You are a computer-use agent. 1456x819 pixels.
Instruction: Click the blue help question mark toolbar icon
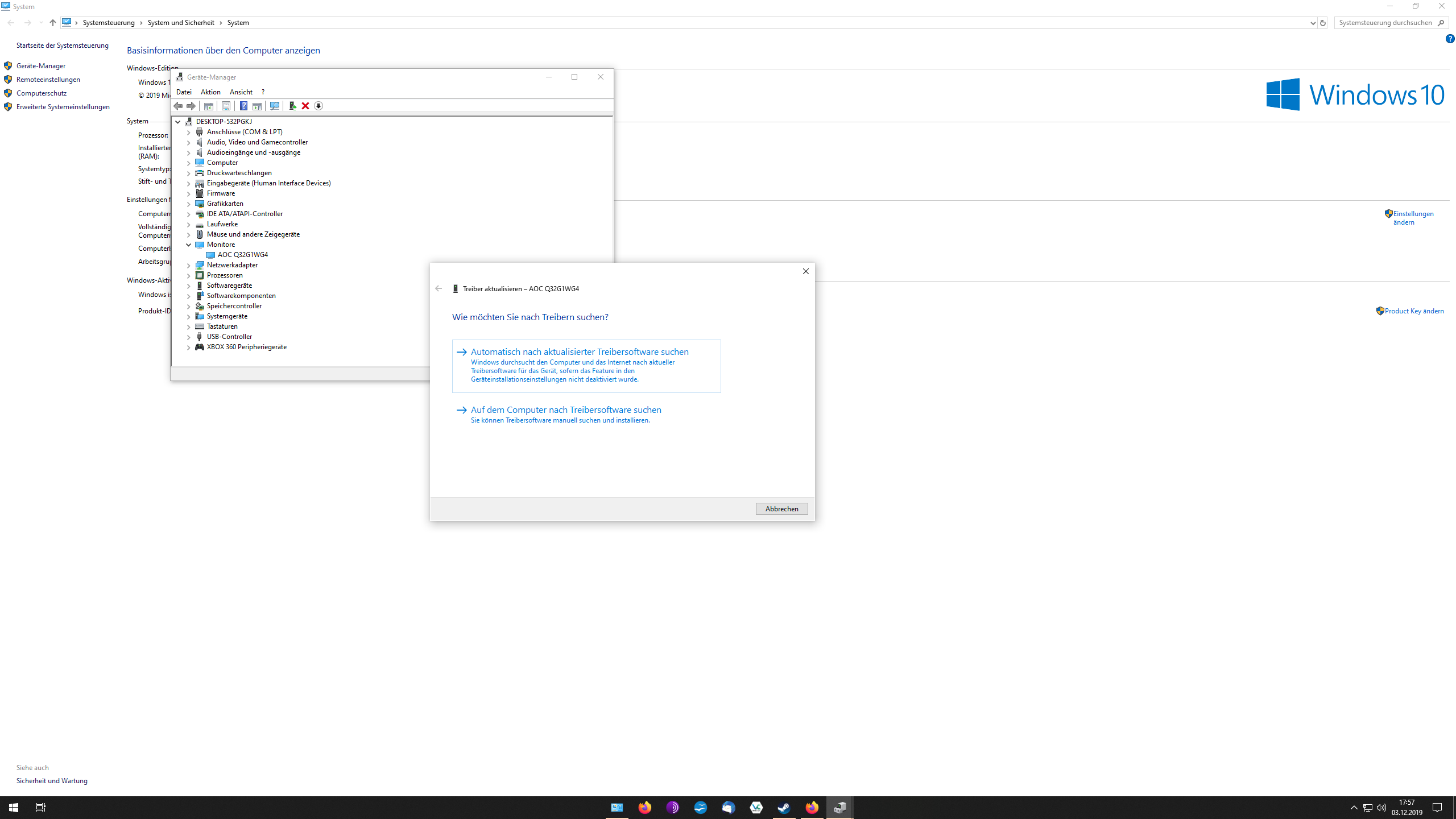click(x=243, y=106)
